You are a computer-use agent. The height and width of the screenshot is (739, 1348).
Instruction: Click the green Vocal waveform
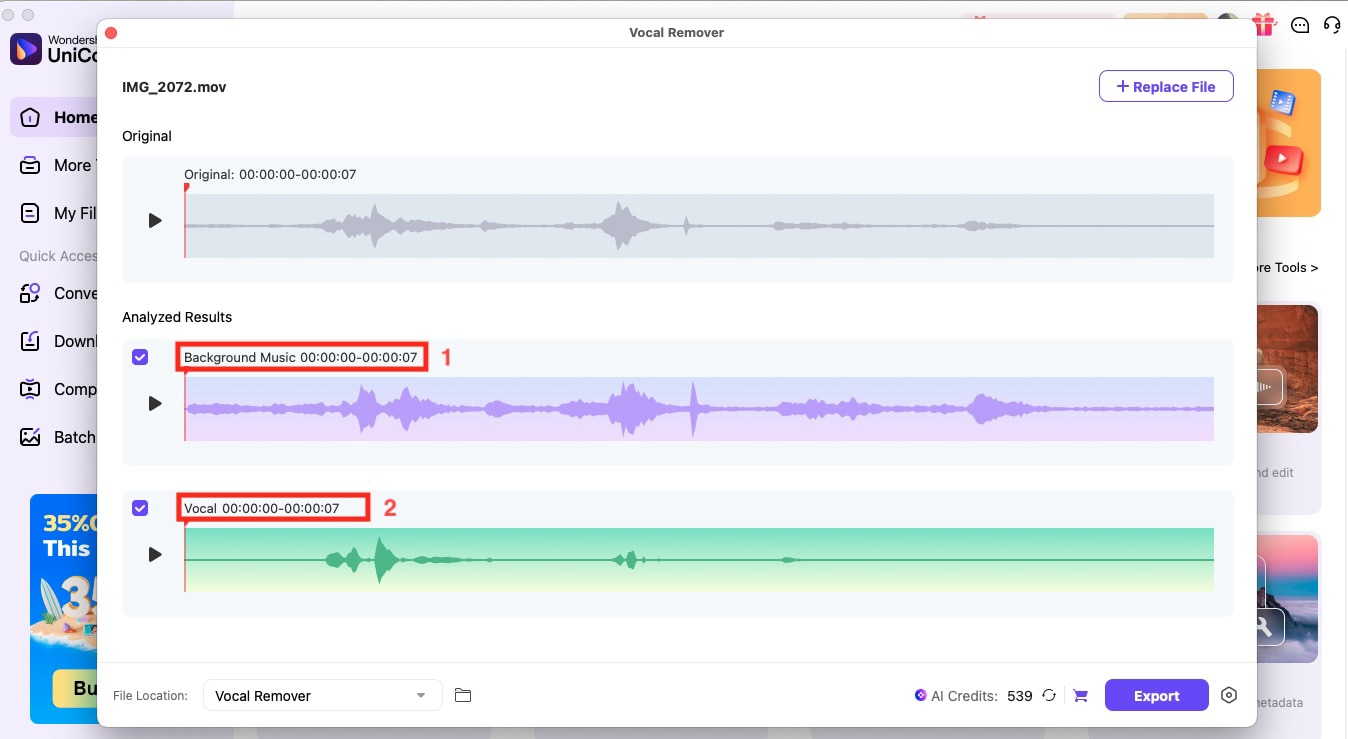point(699,560)
